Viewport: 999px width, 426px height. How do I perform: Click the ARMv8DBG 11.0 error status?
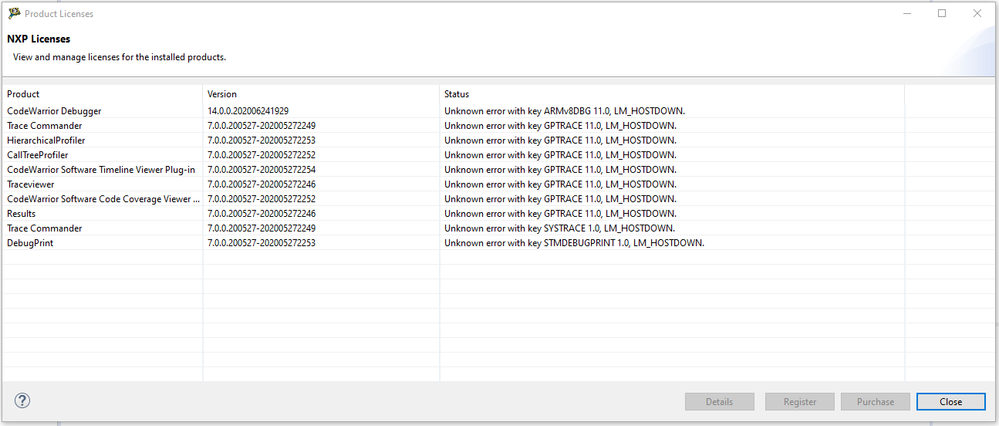point(564,111)
